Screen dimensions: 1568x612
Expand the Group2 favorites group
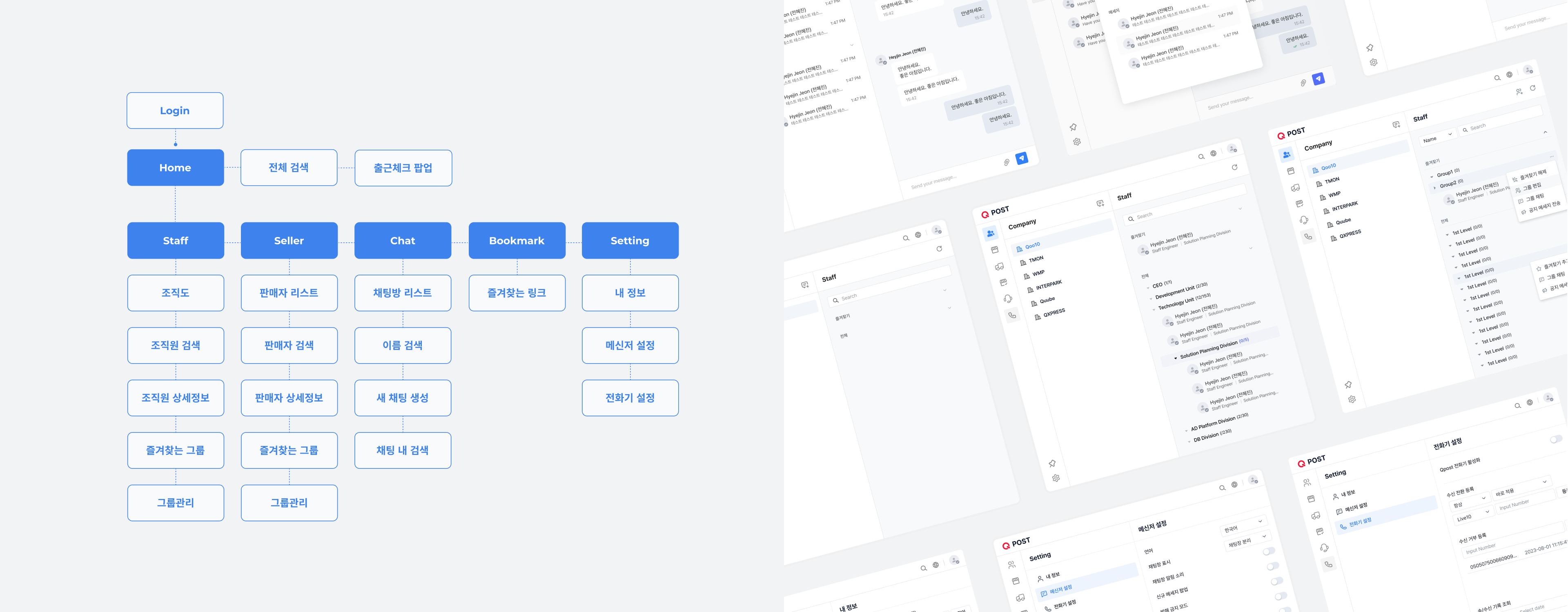point(1435,187)
